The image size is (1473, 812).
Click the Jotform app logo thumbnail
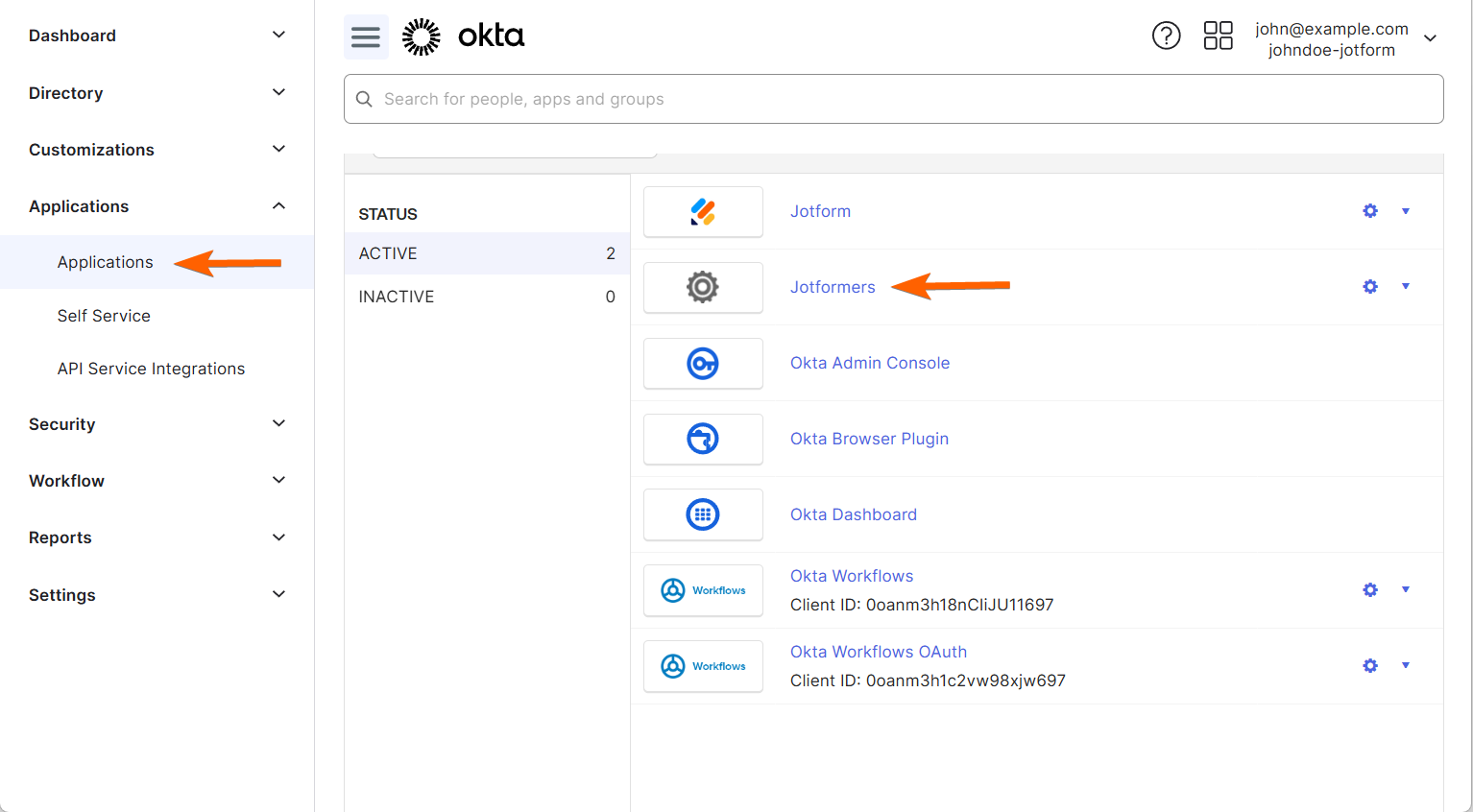tap(703, 212)
